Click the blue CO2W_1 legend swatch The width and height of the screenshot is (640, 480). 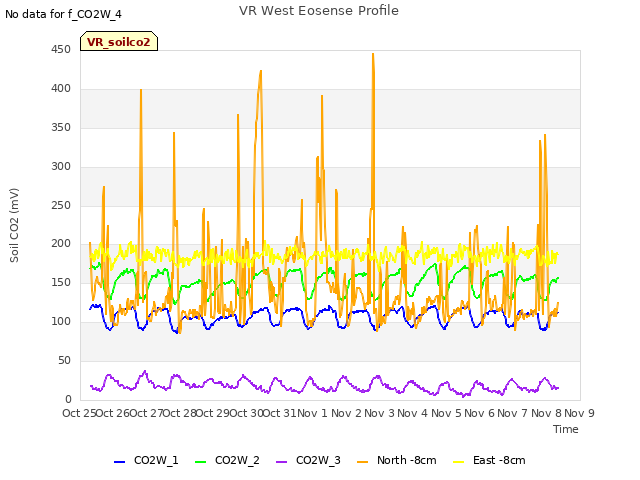[x=119, y=462]
